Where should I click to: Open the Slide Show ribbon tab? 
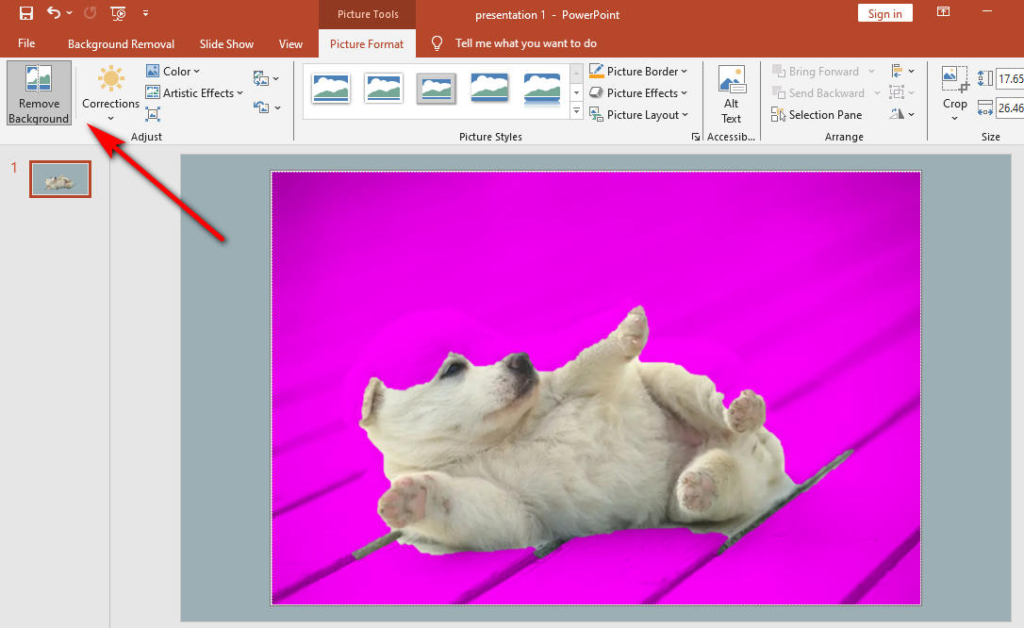click(x=226, y=43)
